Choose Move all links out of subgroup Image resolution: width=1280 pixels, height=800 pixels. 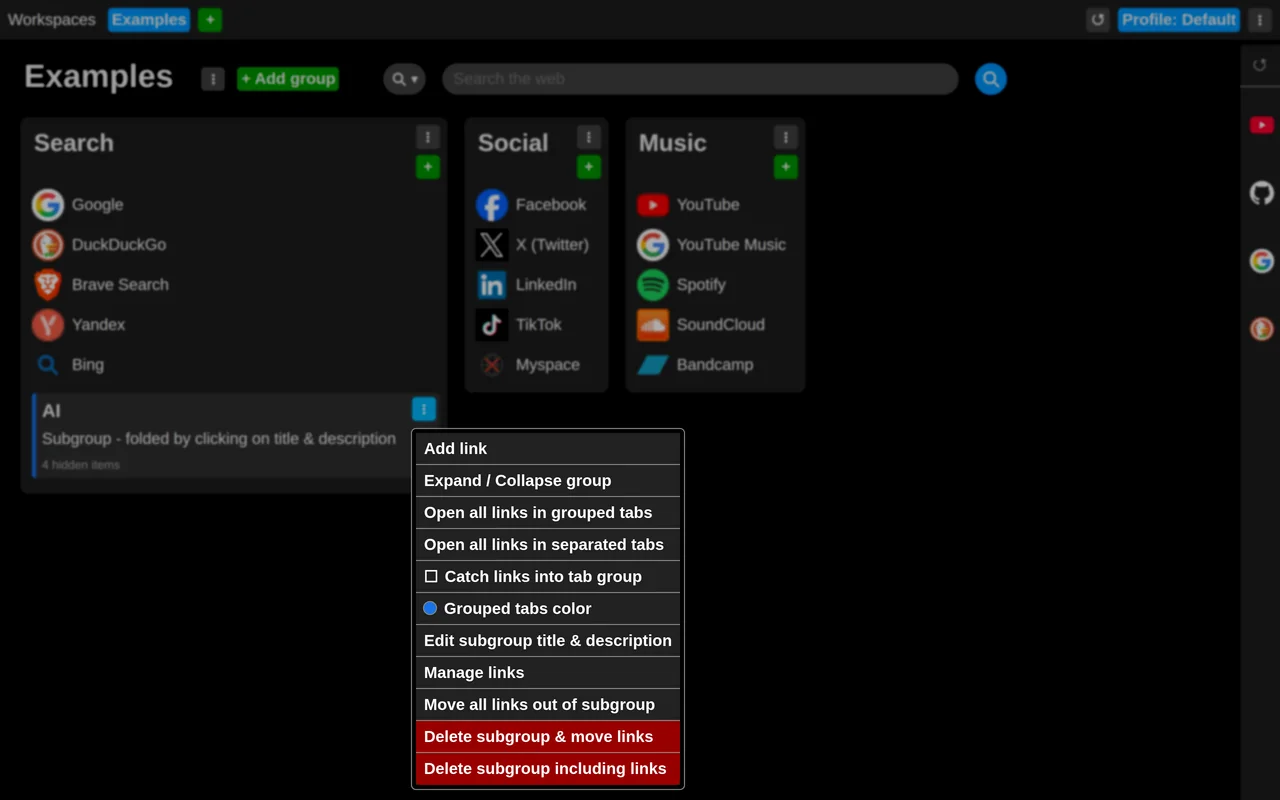[x=548, y=705]
